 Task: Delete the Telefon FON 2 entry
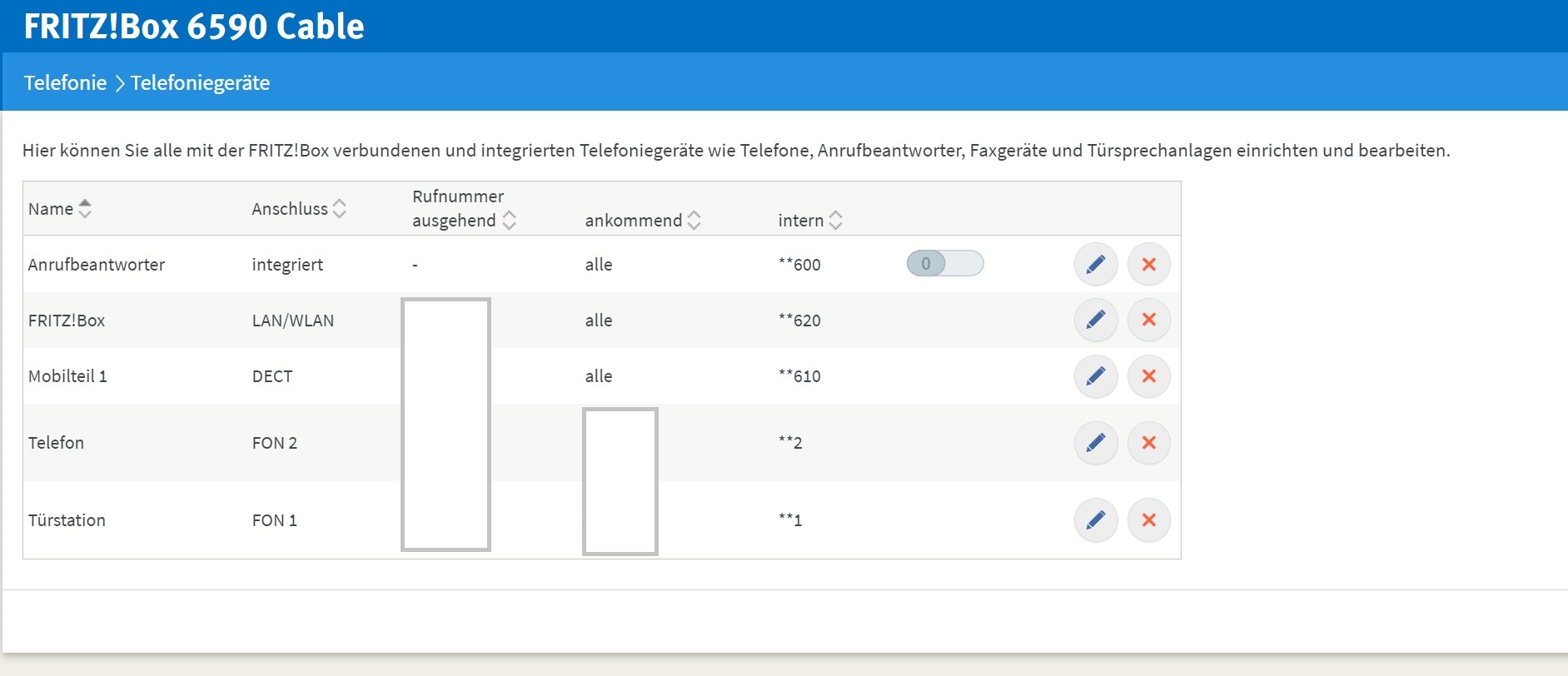click(x=1148, y=443)
